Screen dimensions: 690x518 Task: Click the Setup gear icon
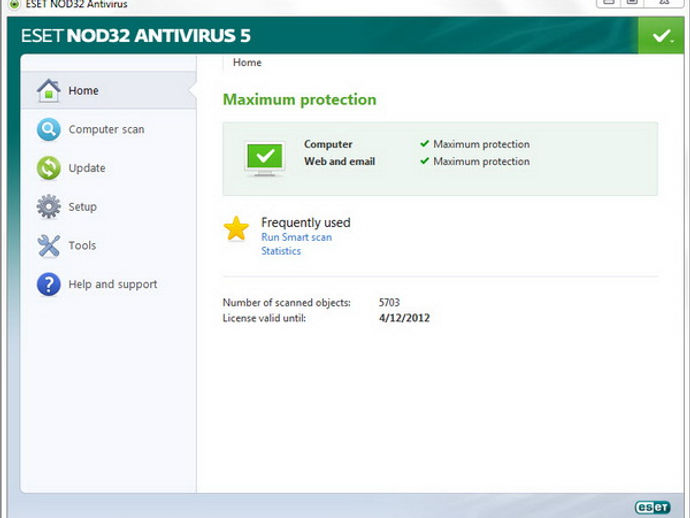(x=48, y=206)
